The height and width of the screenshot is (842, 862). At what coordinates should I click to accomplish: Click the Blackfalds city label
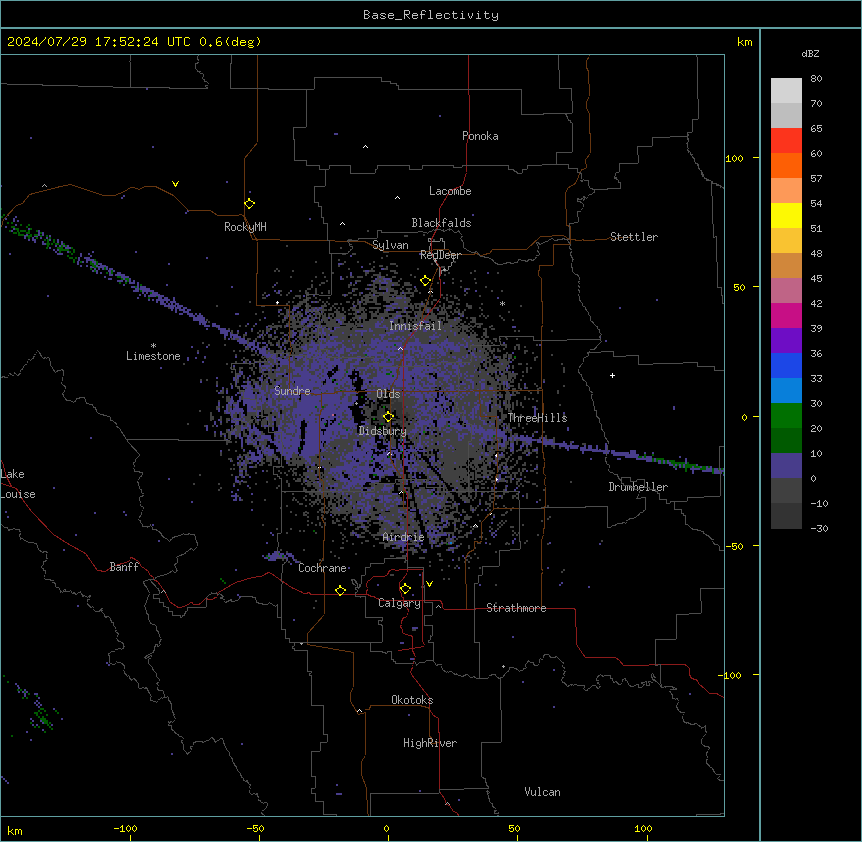[x=441, y=223]
